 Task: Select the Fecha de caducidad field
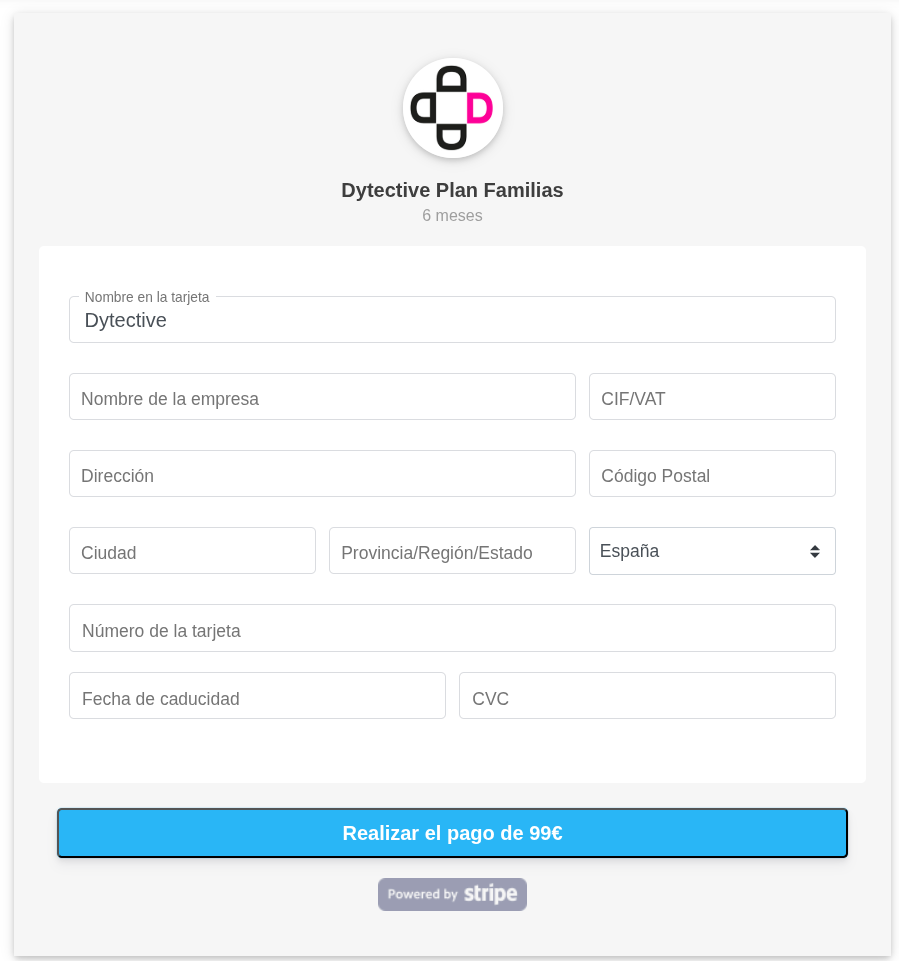point(257,697)
